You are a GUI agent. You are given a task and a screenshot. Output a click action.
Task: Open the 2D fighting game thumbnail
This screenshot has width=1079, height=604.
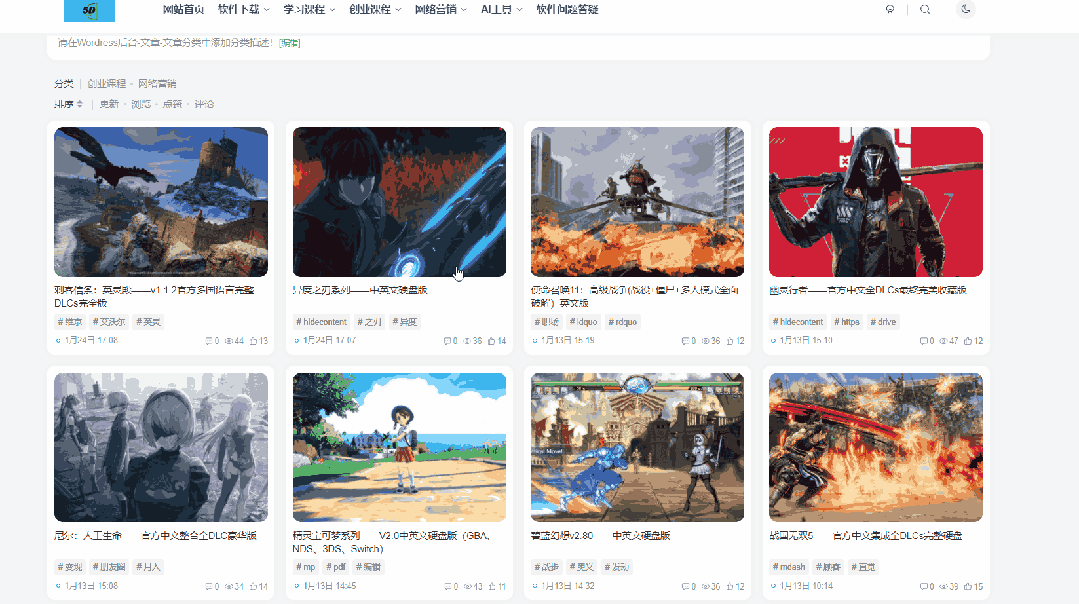click(637, 447)
